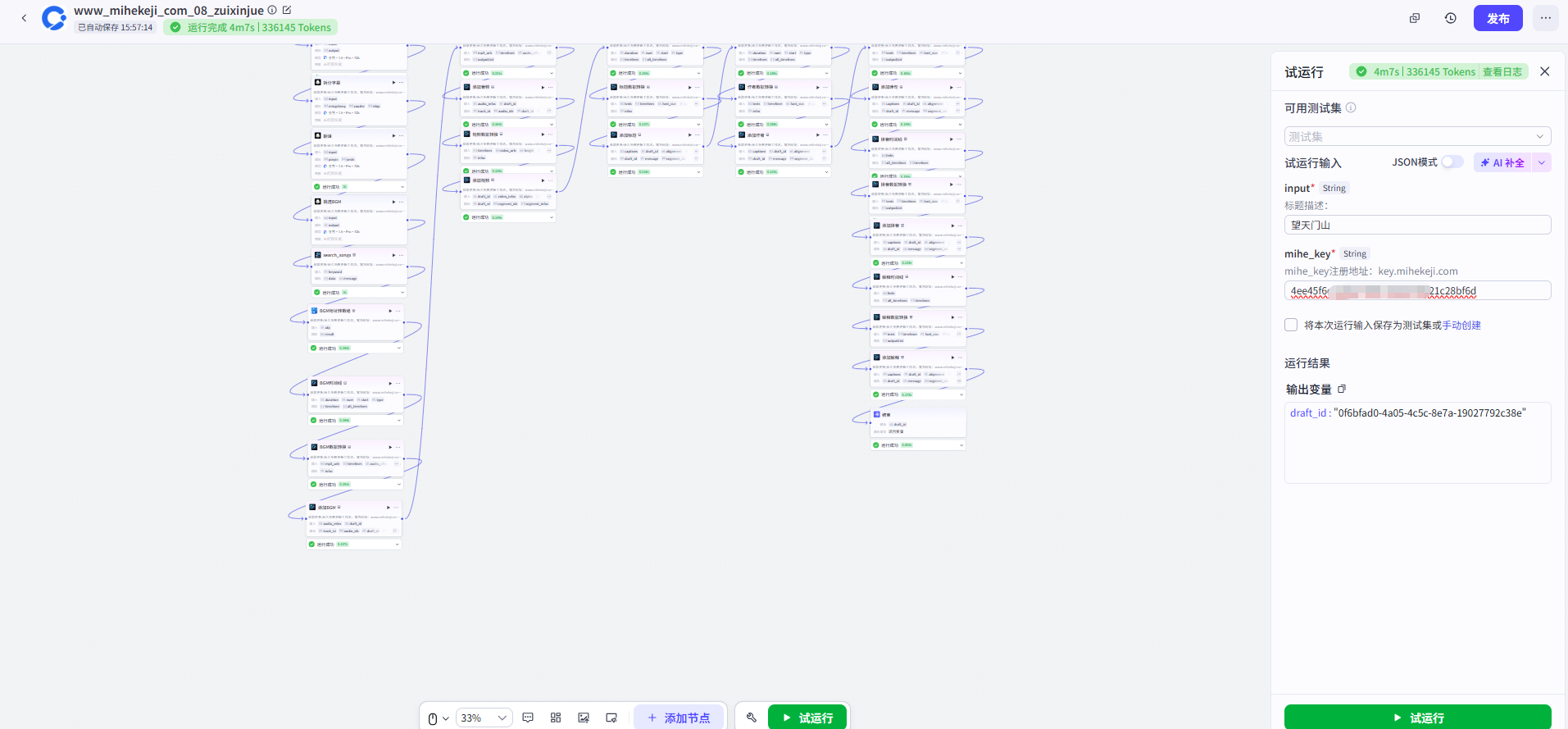Open the wrench debug tool icon
The image size is (1568, 729).
tap(752, 718)
